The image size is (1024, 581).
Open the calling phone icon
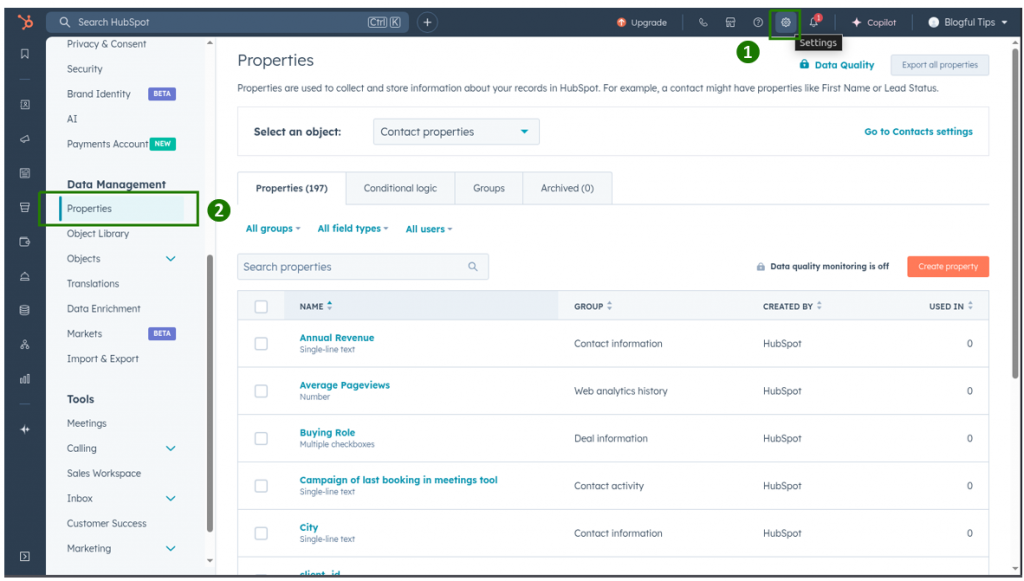tap(703, 22)
